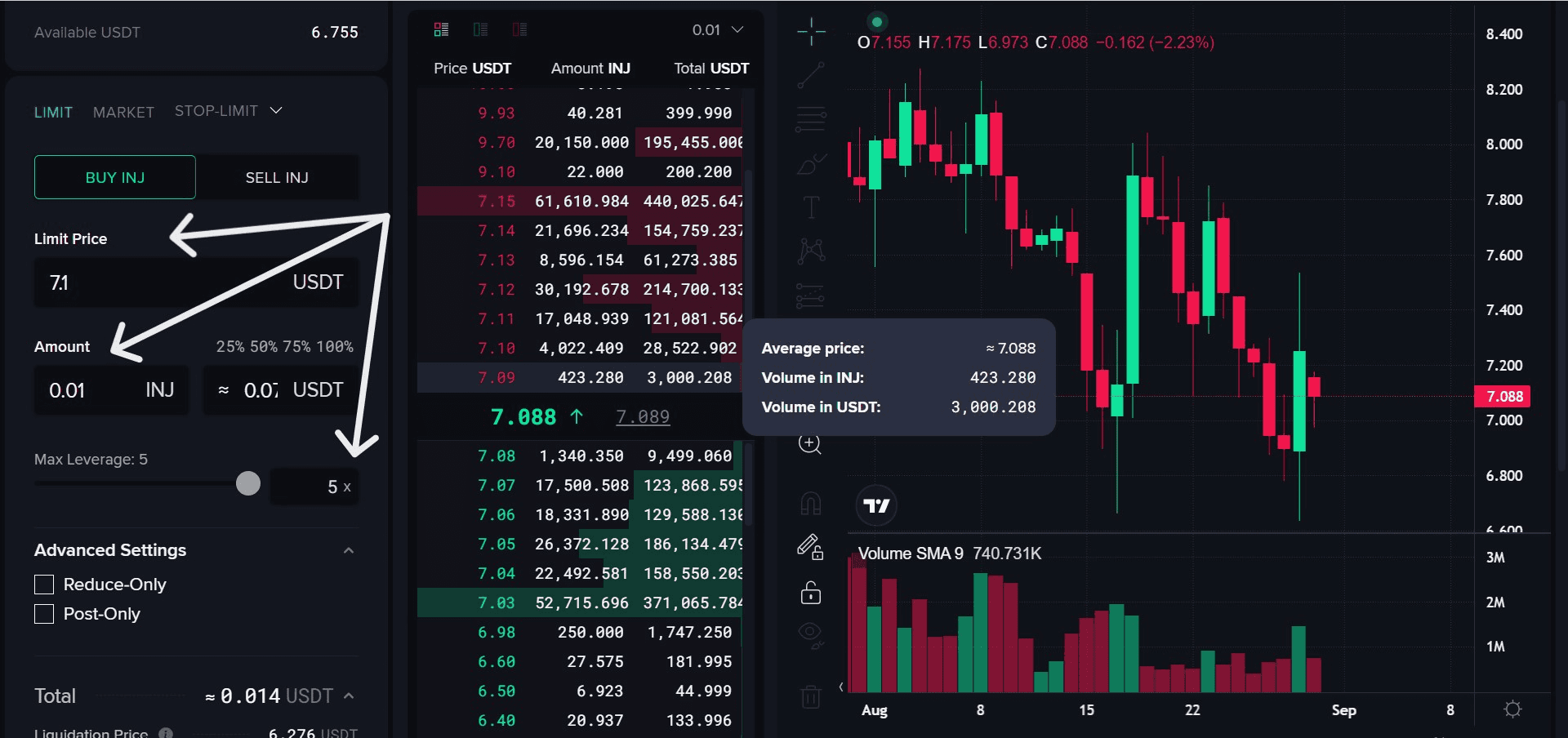Set amount to 75%
The image size is (1568, 738).
[x=297, y=346]
